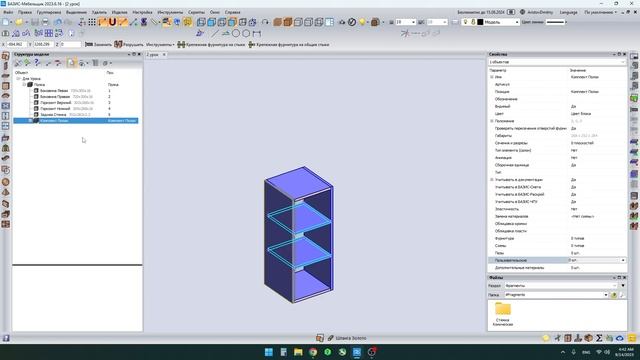Collapse the Для Урока tree node
The height and width of the screenshot is (360, 640).
[18, 78]
